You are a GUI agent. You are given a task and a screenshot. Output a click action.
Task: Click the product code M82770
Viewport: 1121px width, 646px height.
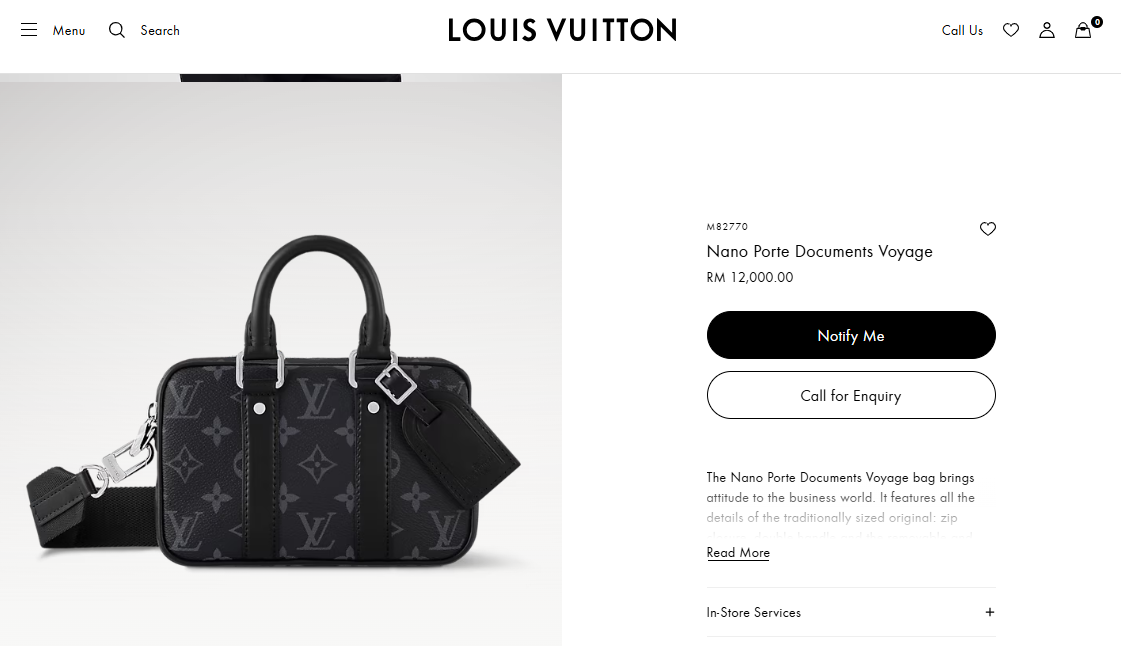click(727, 227)
